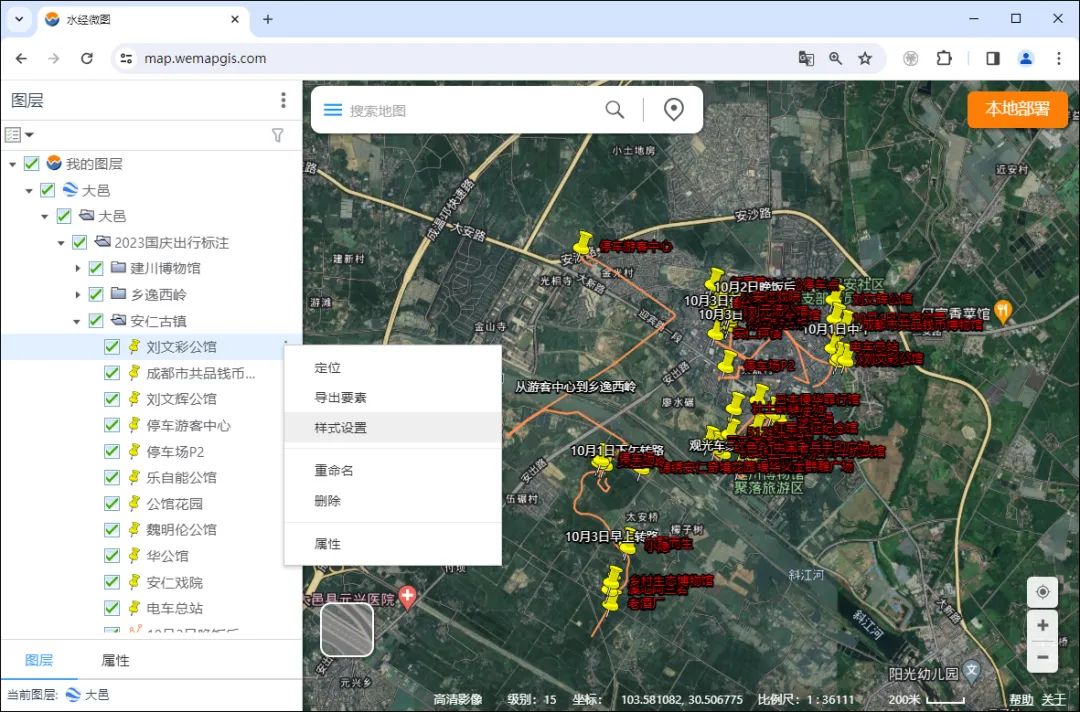Click the search magnifier icon in map search
Image resolution: width=1080 pixels, height=712 pixels.
[x=615, y=110]
